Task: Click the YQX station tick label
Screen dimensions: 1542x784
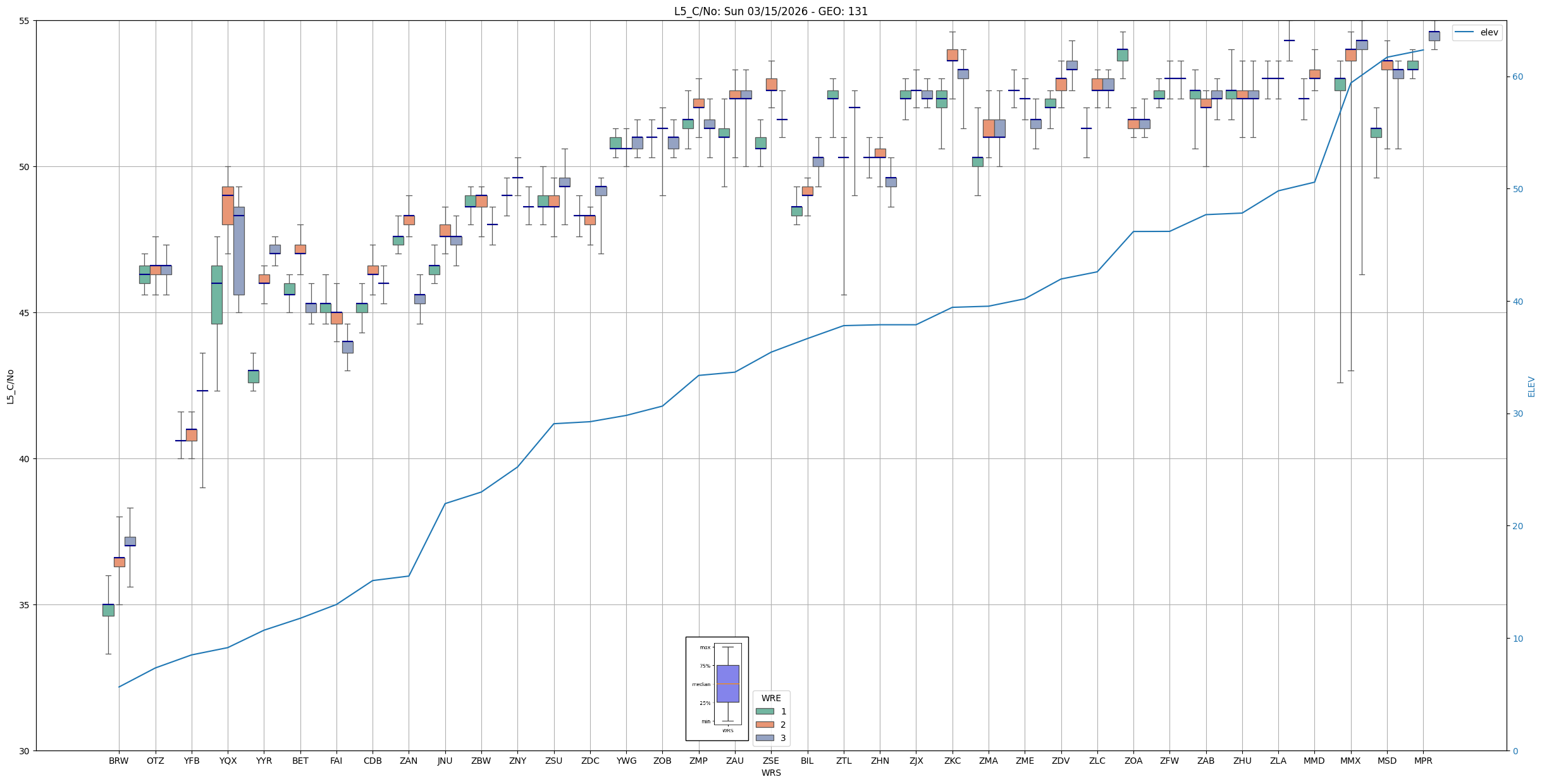Action: pyautogui.click(x=228, y=761)
